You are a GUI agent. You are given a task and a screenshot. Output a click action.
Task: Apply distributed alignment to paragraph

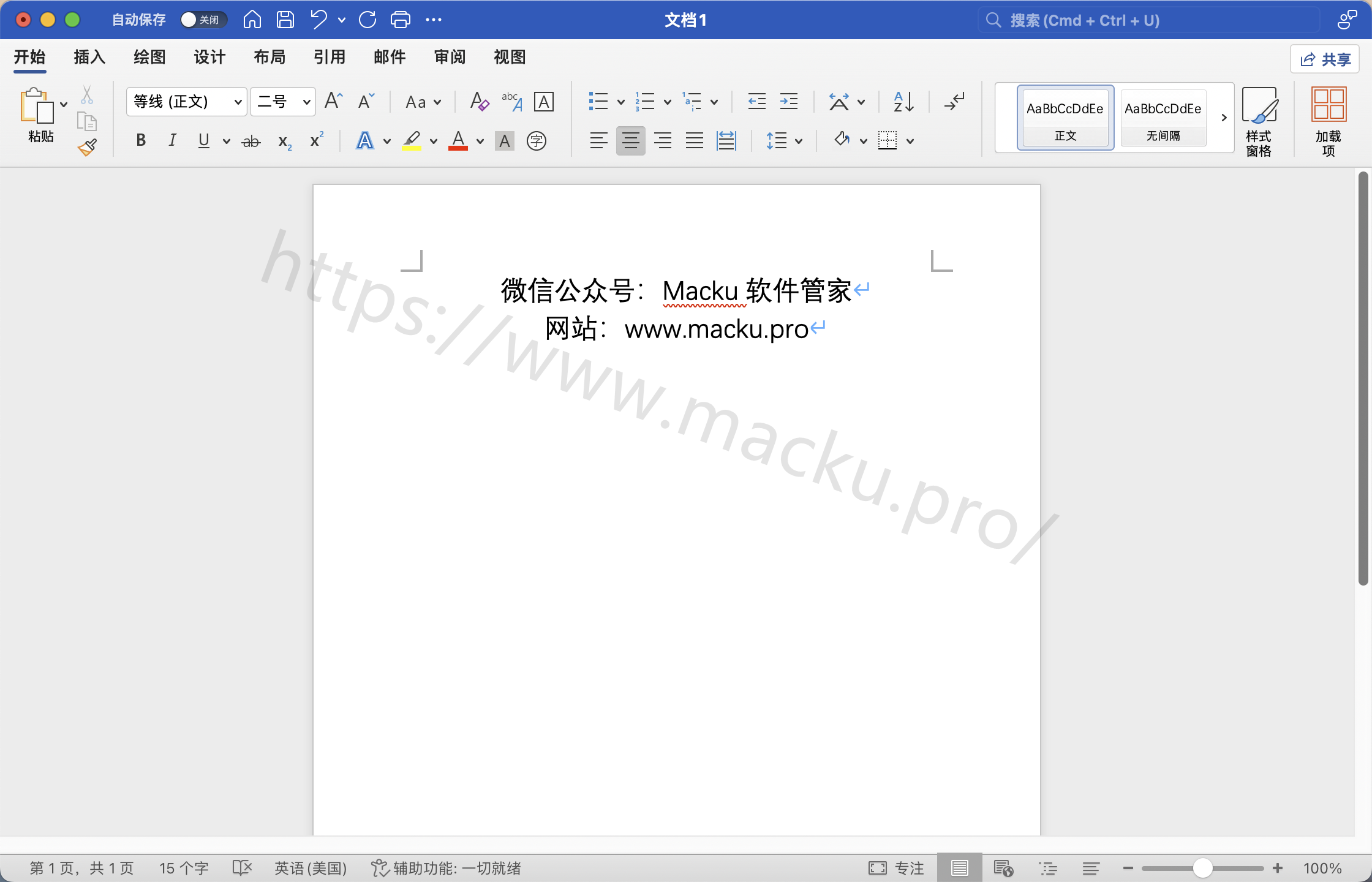pos(726,141)
